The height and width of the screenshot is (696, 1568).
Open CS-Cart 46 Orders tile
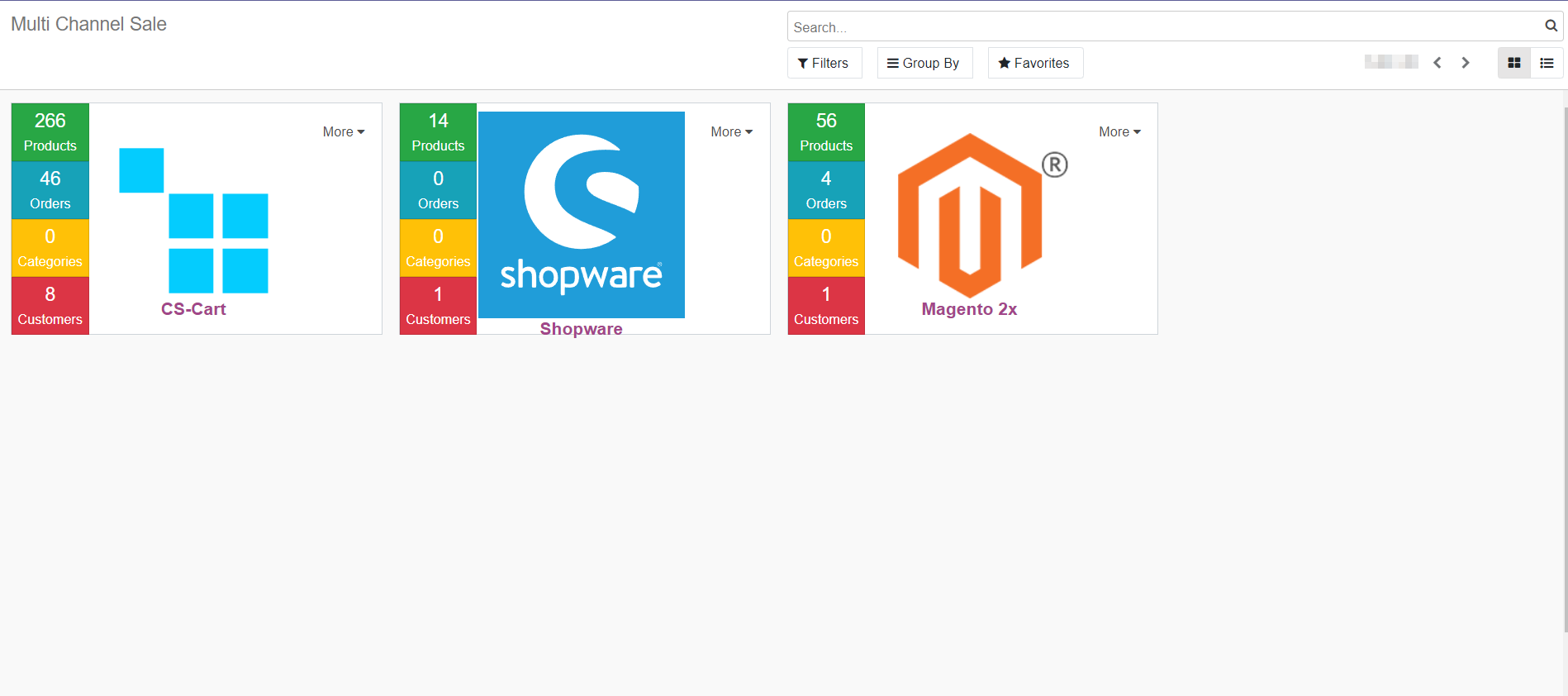(50, 190)
